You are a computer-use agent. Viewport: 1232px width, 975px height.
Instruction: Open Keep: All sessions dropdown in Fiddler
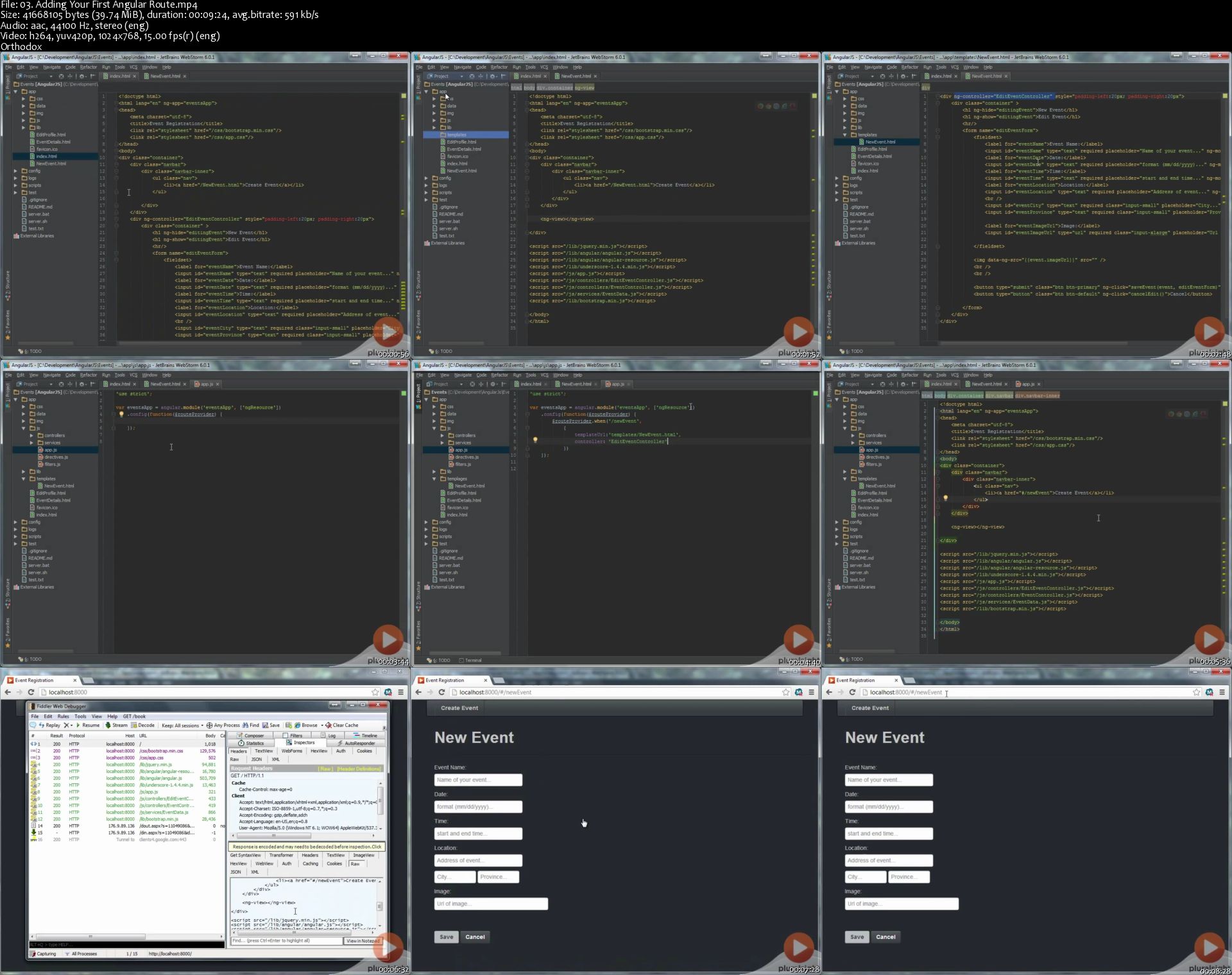(x=182, y=725)
